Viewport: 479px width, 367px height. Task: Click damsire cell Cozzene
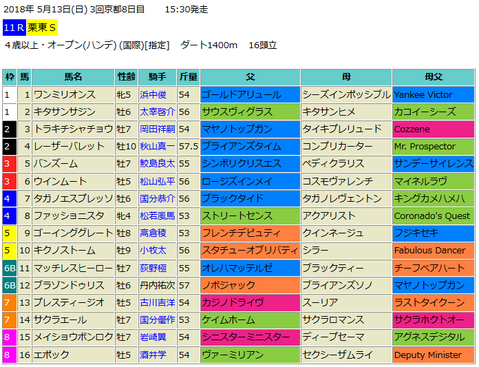(x=433, y=129)
